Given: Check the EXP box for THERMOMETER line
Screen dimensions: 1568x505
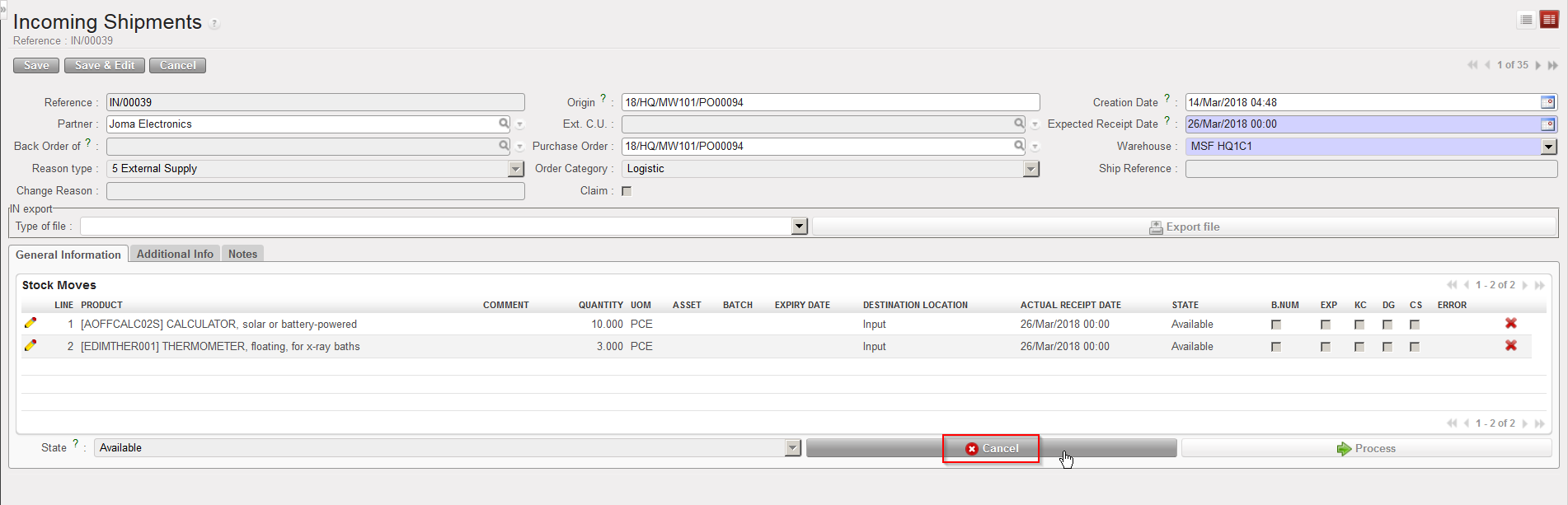Looking at the screenshot, I should pyautogui.click(x=1326, y=347).
